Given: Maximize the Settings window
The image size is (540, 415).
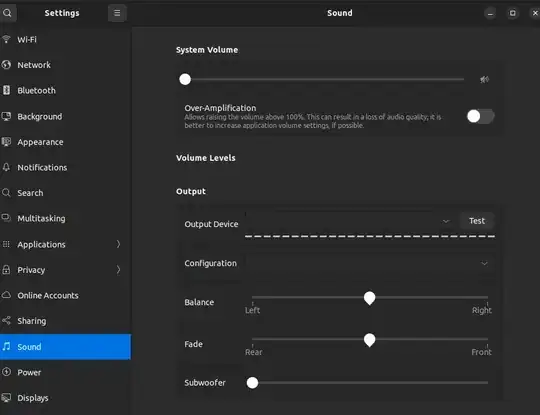Looking at the screenshot, I should pos(512,13).
